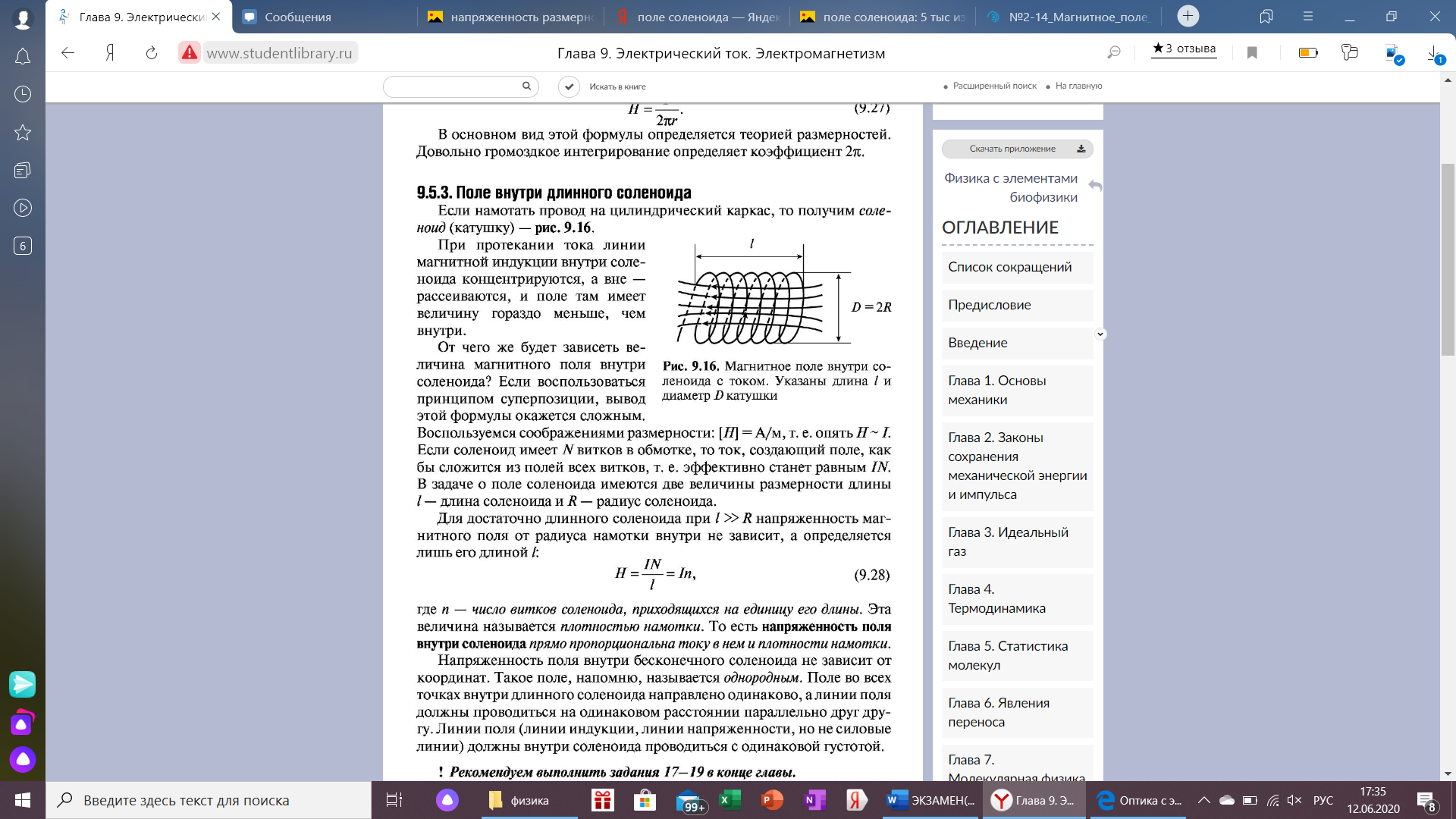1456x819 pixels.
Task: Open the video play icon in the sidebar
Action: click(23, 208)
